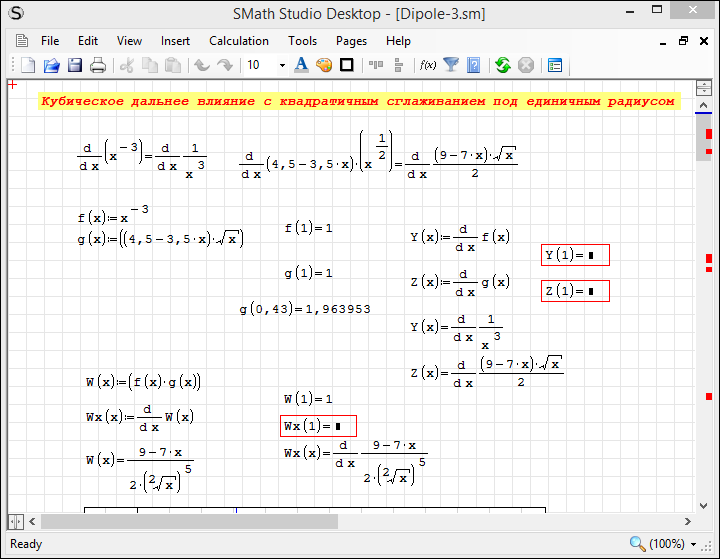Open the background color palette icon
Viewport: 720px width, 559px height.
click(x=324, y=66)
